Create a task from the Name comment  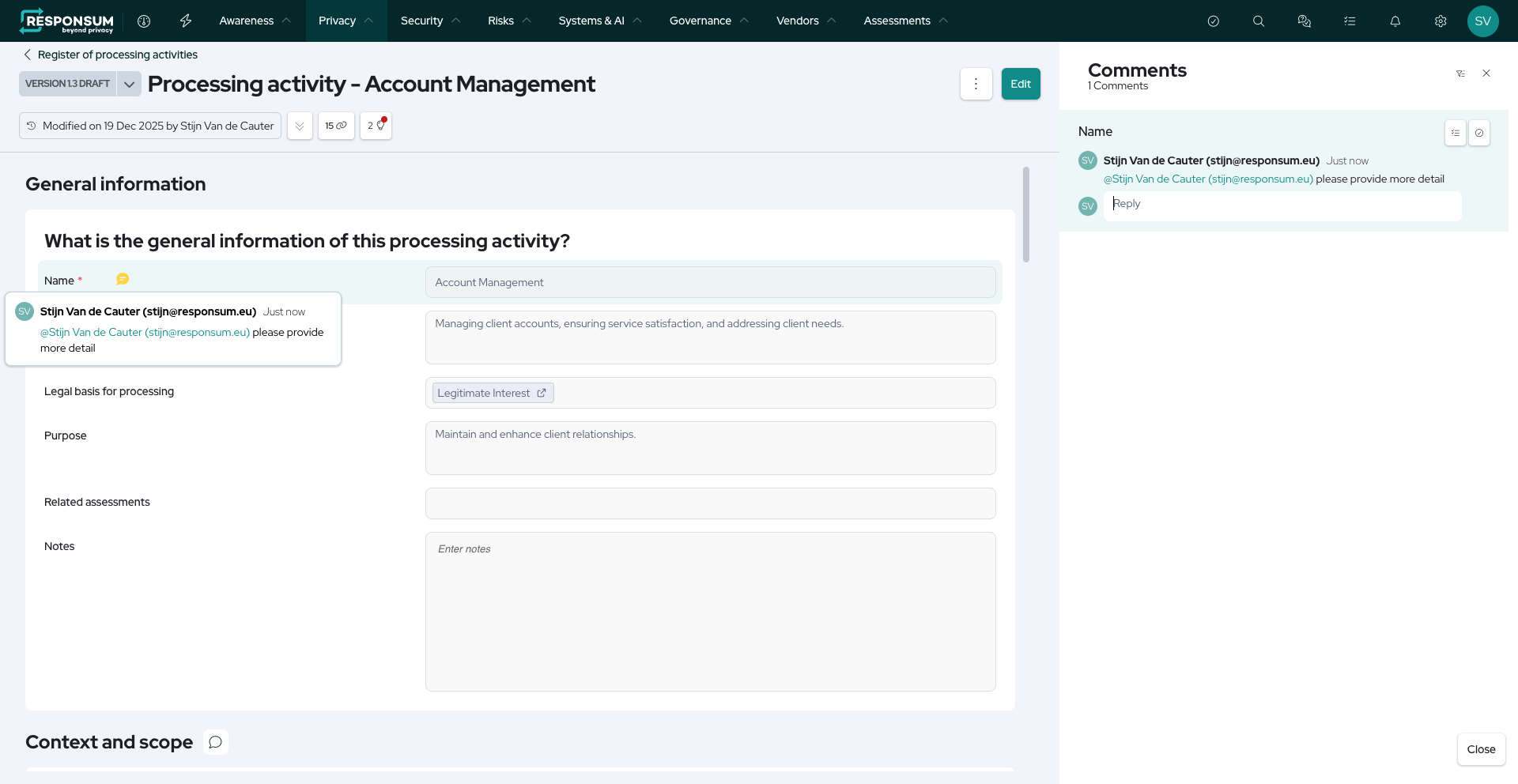tap(1456, 133)
